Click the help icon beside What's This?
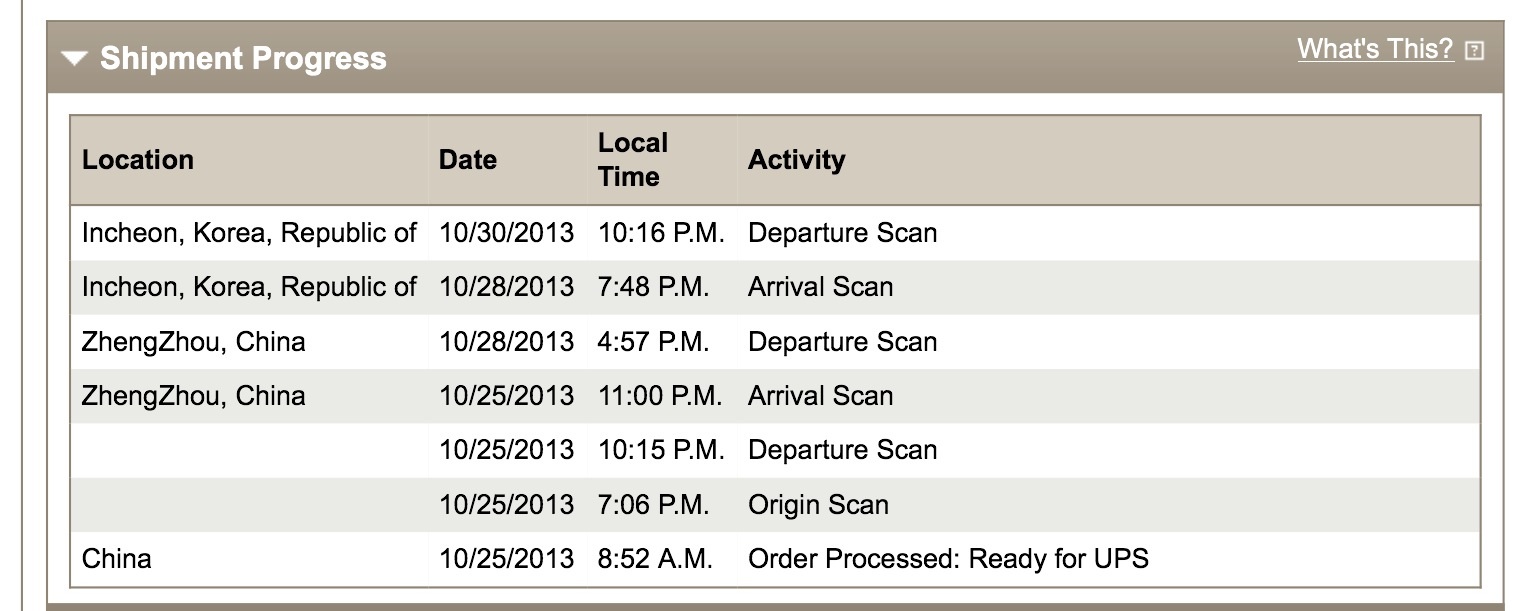The width and height of the screenshot is (1514, 611). [1474, 50]
